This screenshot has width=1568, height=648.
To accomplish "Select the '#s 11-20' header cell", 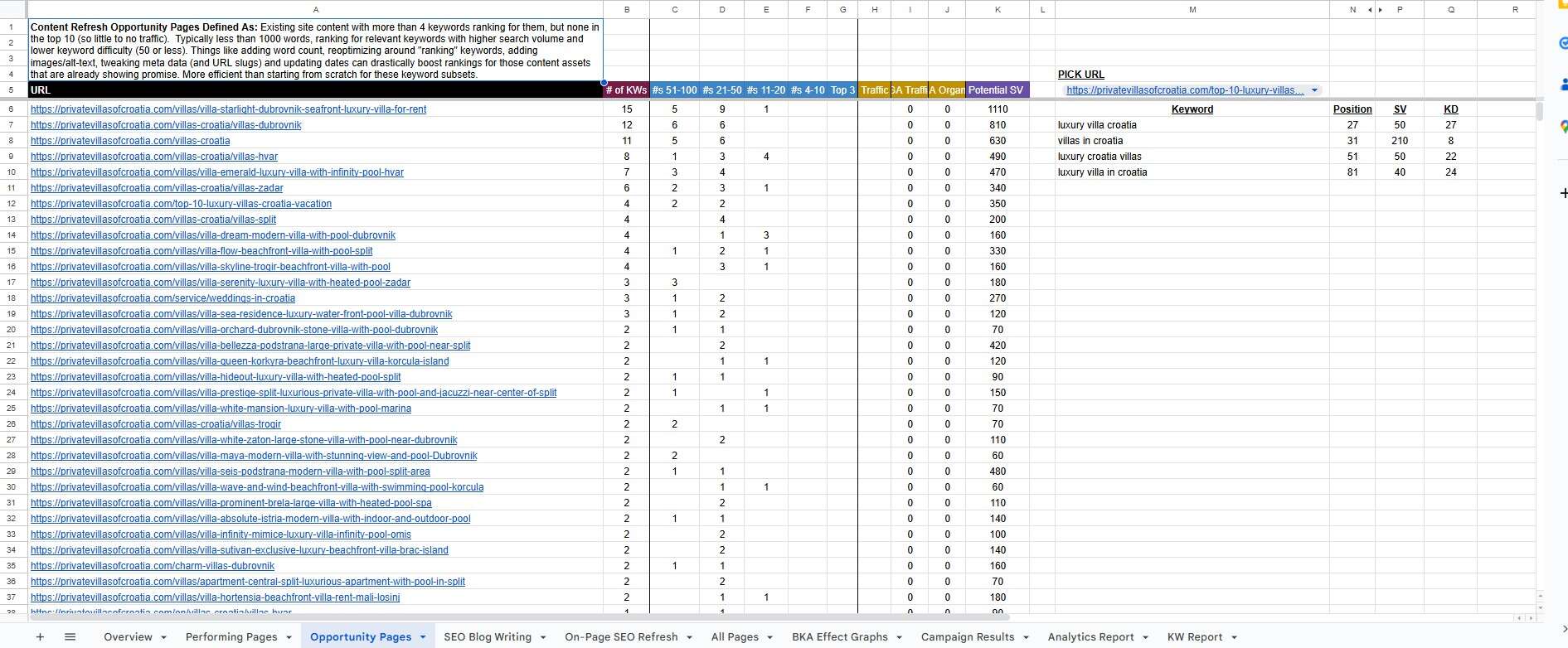I will (x=765, y=90).
